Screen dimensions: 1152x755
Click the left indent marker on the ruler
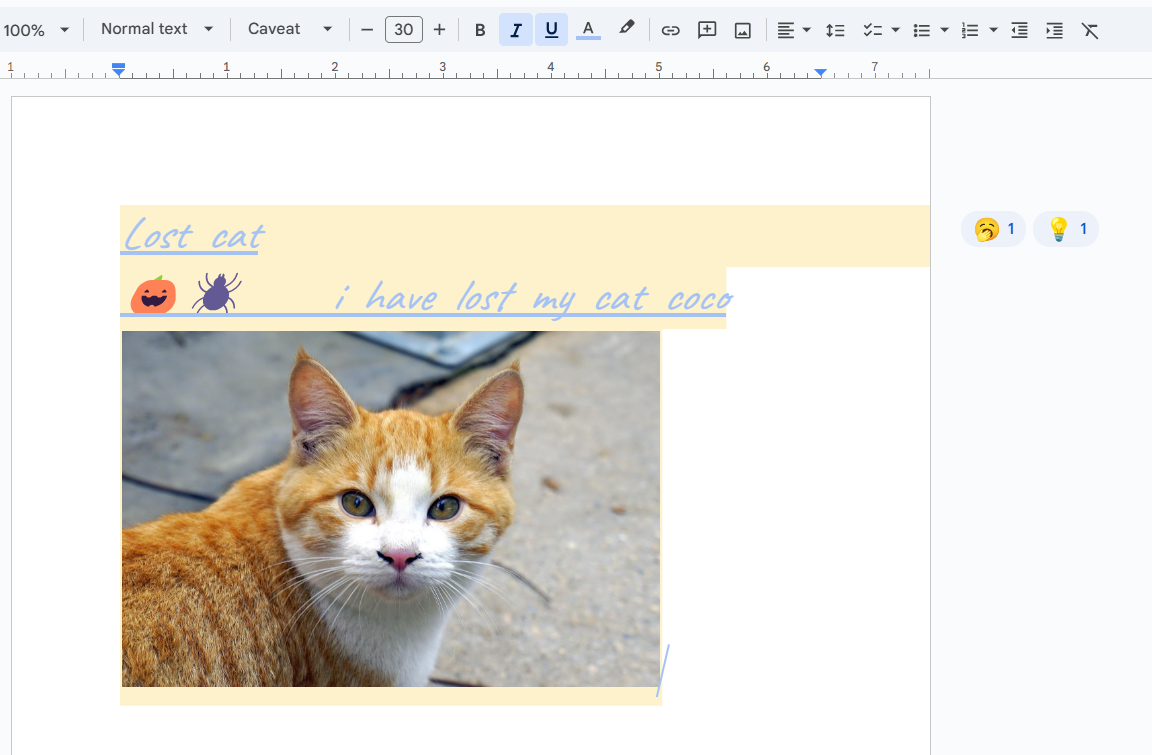pyautogui.click(x=118, y=70)
